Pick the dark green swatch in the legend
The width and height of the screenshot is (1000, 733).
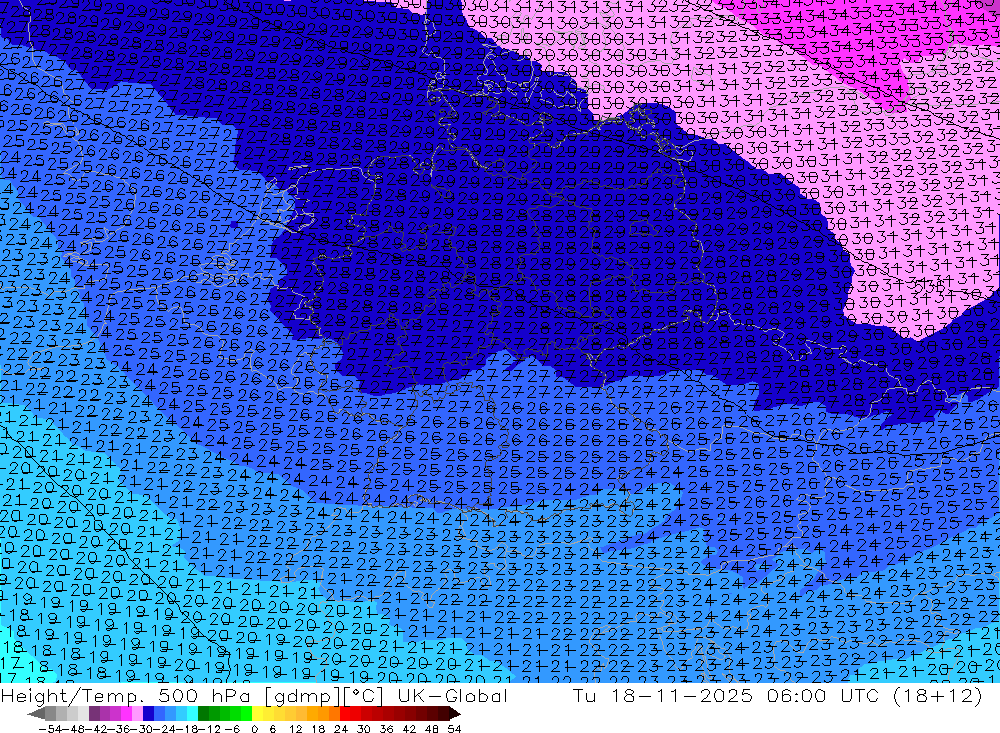click(x=203, y=713)
